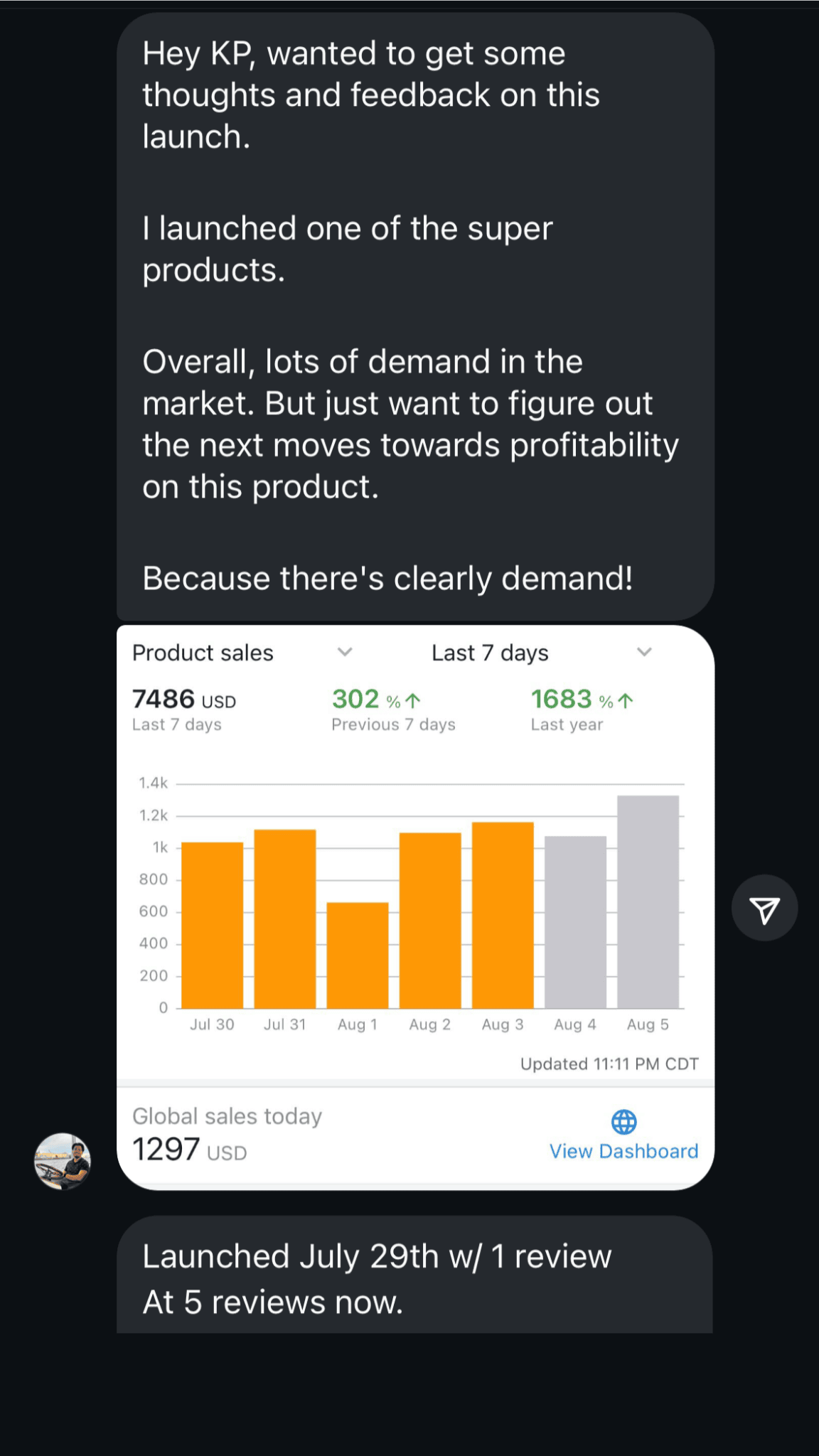Select the Jul 31 sales bar
Image resolution: width=819 pixels, height=1456 pixels.
(284, 919)
